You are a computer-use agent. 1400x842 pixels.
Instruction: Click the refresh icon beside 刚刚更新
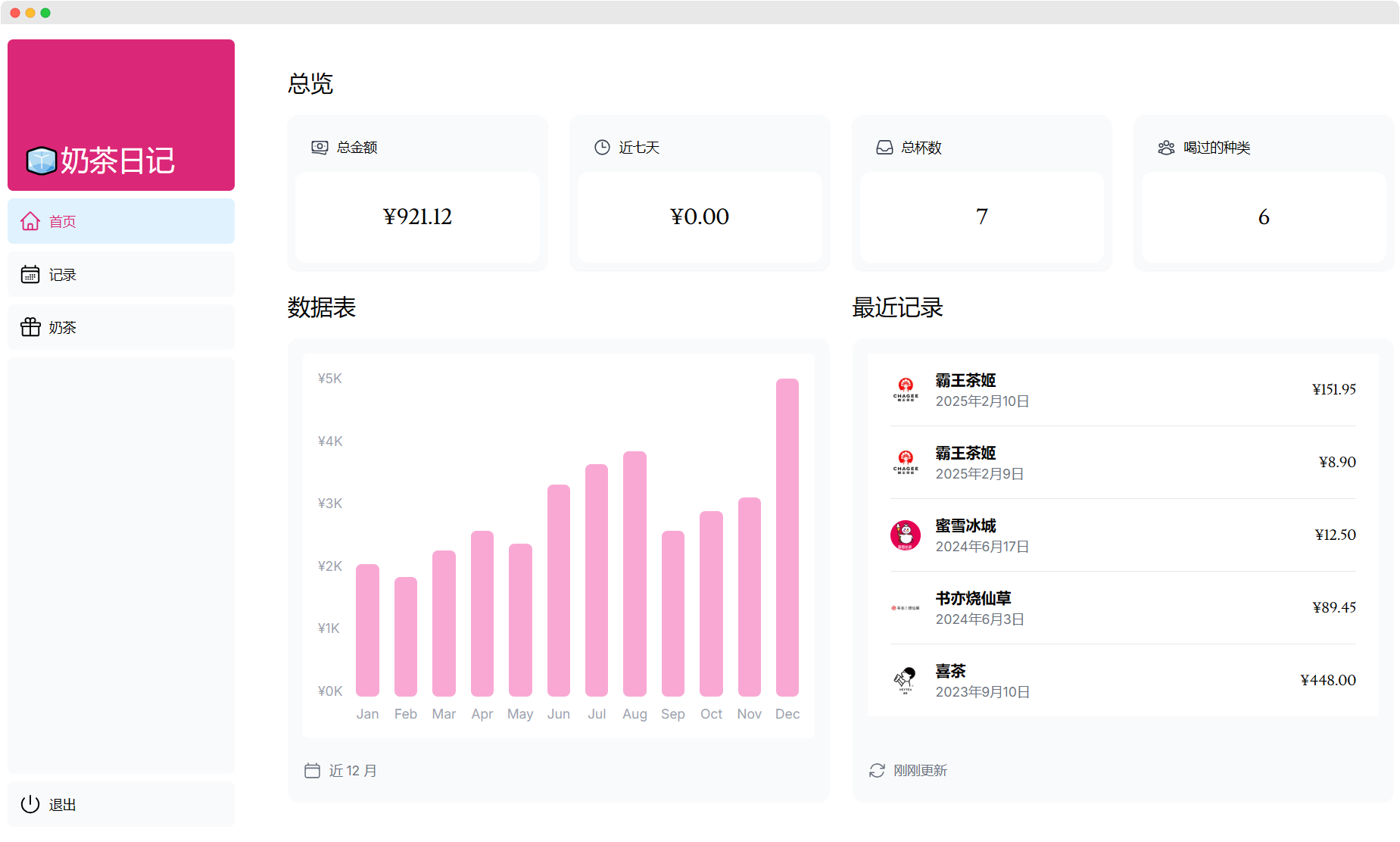pos(877,770)
